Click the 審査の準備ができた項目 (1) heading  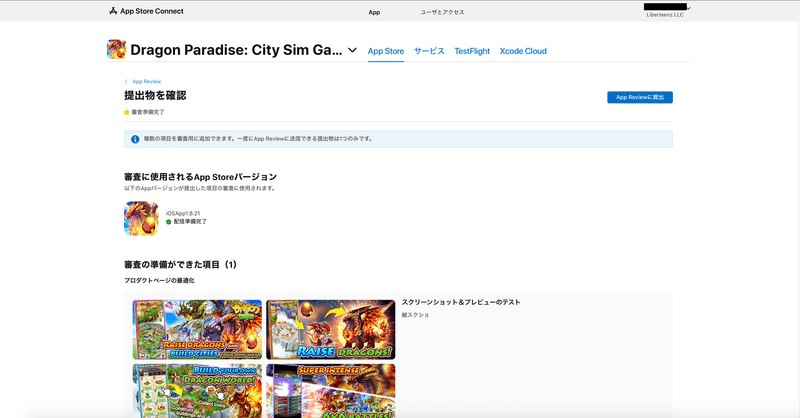pyautogui.click(x=181, y=264)
